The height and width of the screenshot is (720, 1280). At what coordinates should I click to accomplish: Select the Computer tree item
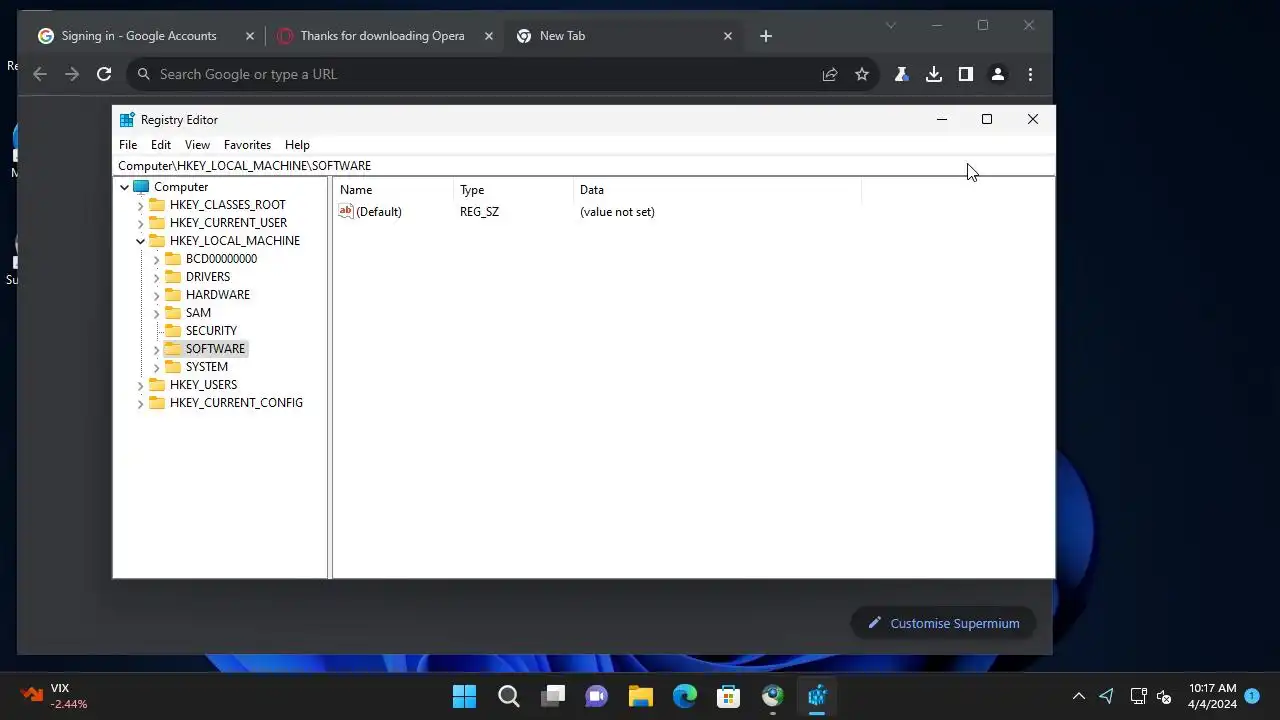(x=181, y=187)
